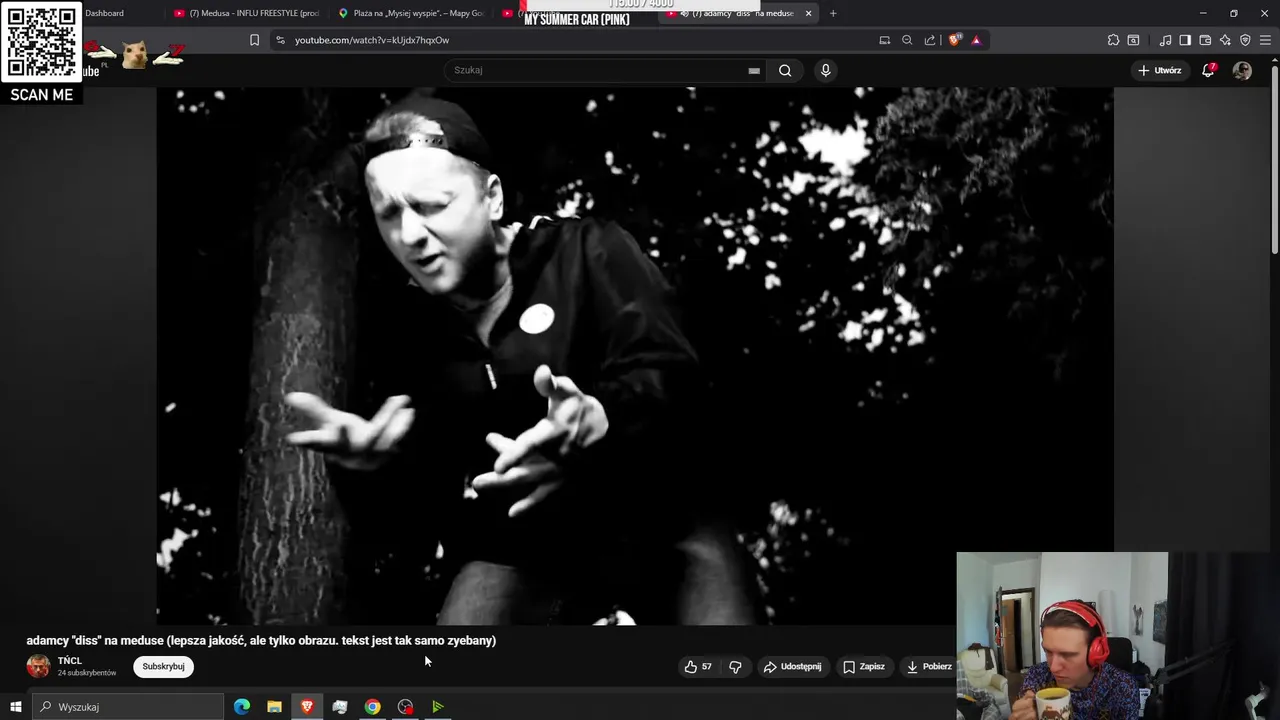The height and width of the screenshot is (720, 1280).
Task: Open browser extensions puzzle icon
Action: [1113, 40]
